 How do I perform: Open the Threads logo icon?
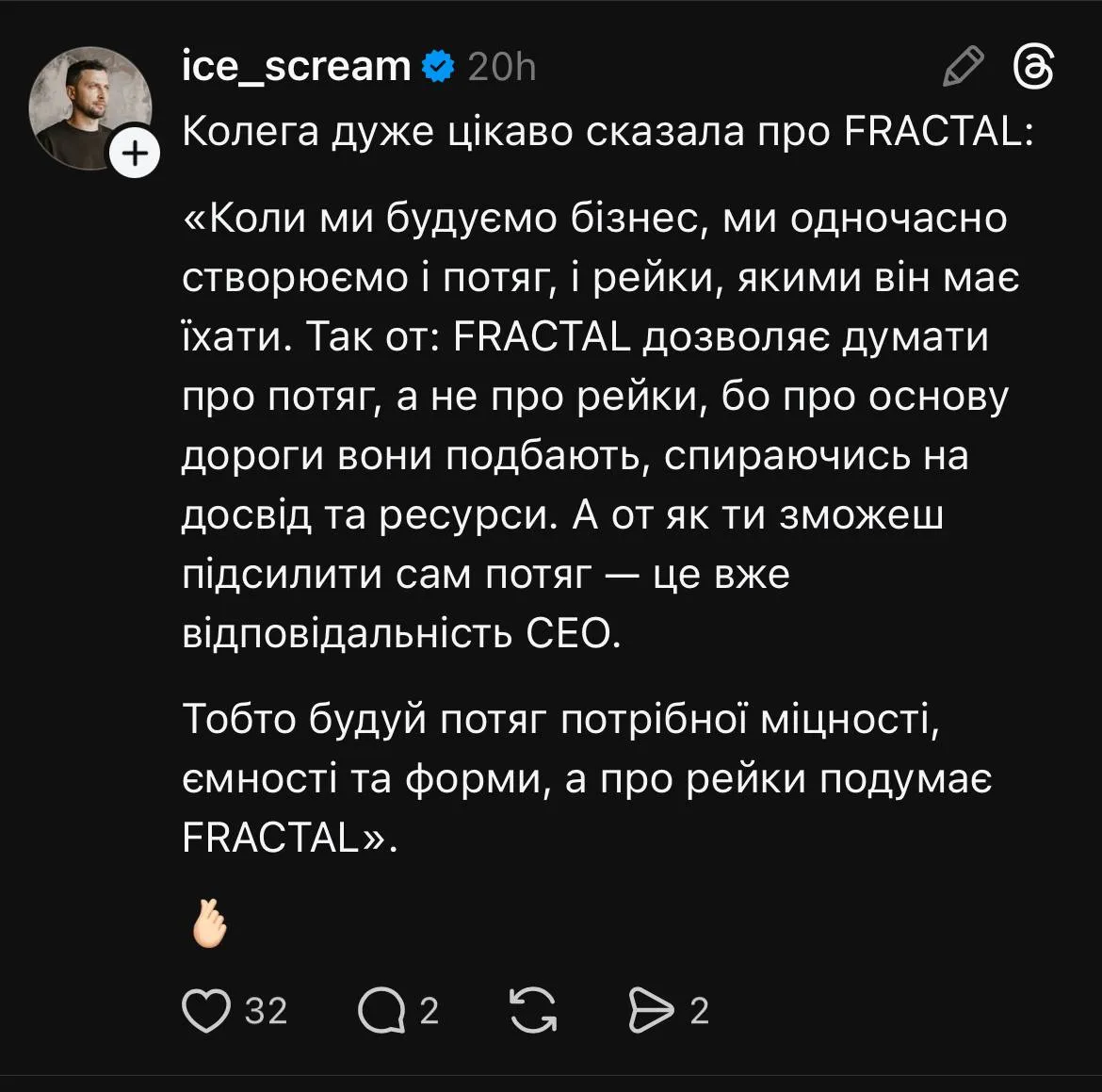pyautogui.click(x=1033, y=68)
